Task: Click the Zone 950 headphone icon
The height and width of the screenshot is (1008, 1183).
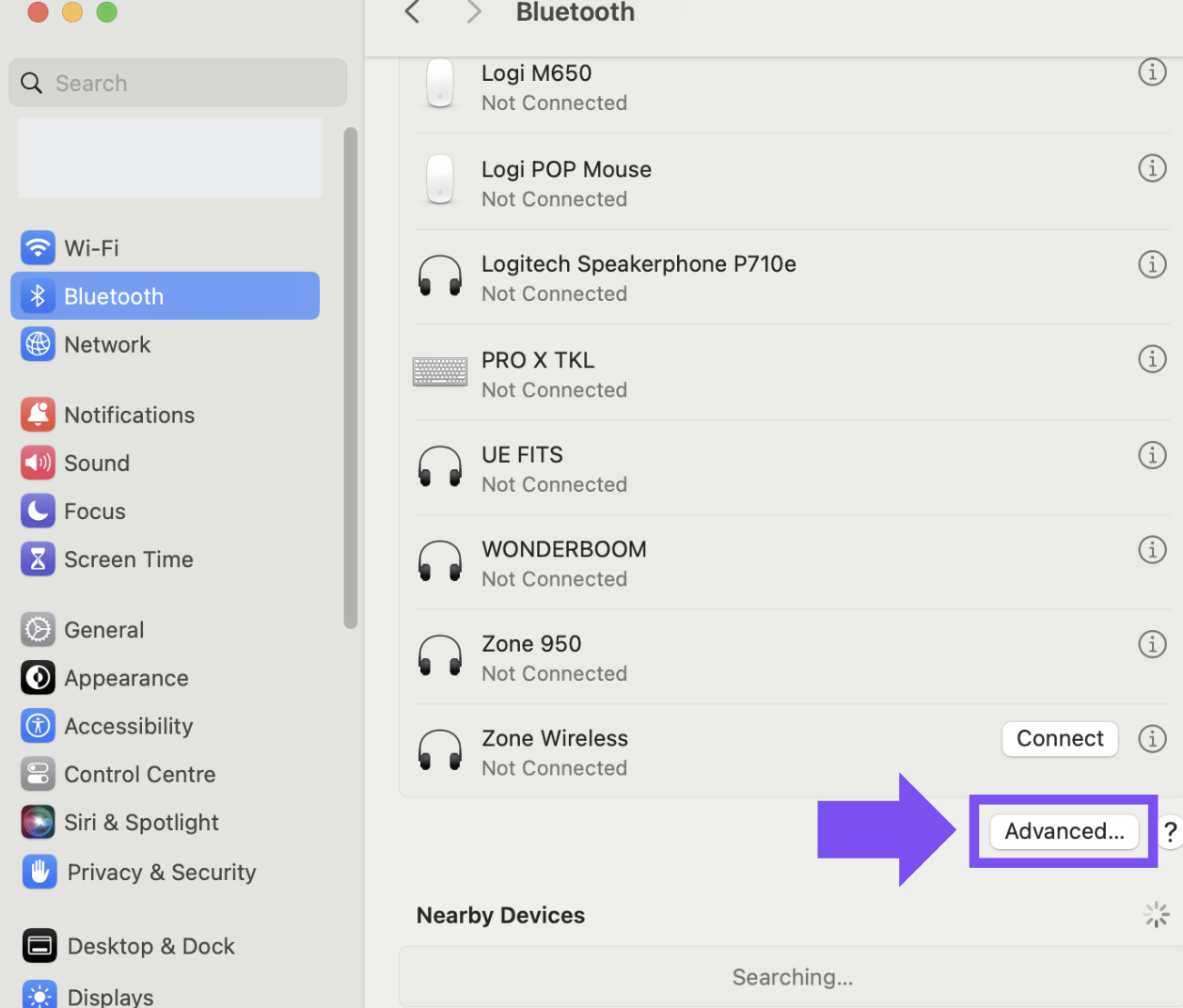Action: [440, 656]
